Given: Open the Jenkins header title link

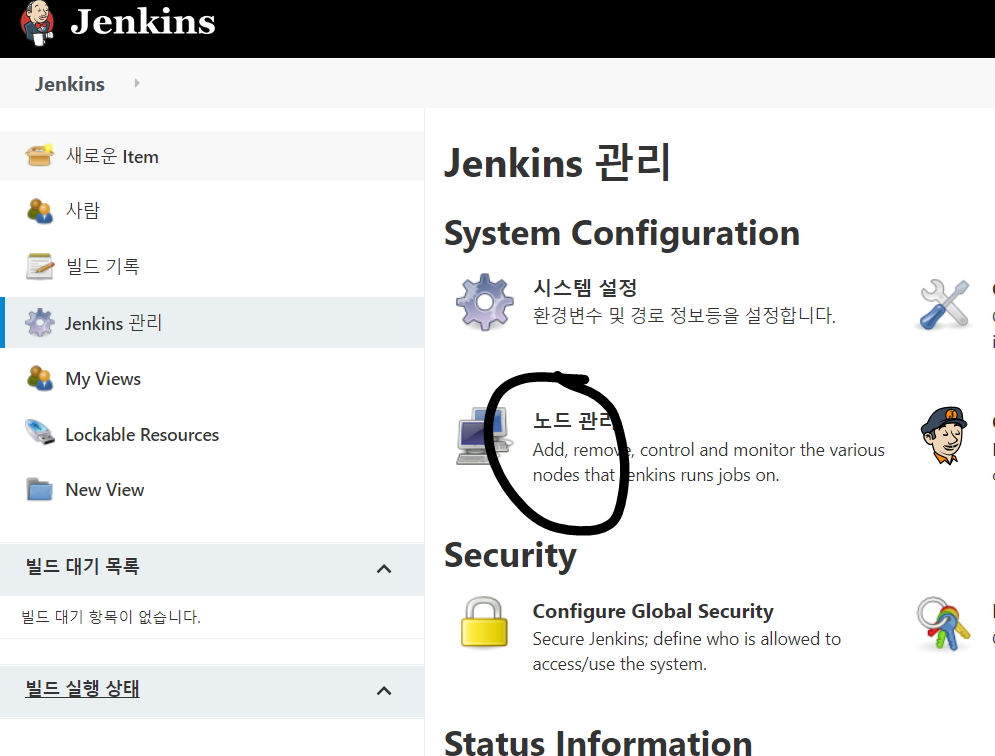Looking at the screenshot, I should (143, 22).
